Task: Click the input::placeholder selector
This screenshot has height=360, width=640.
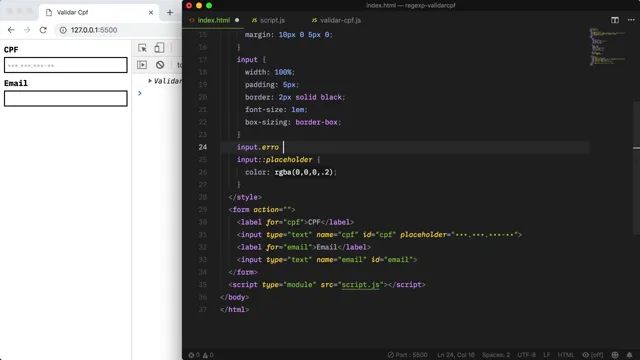Action: [274, 160]
